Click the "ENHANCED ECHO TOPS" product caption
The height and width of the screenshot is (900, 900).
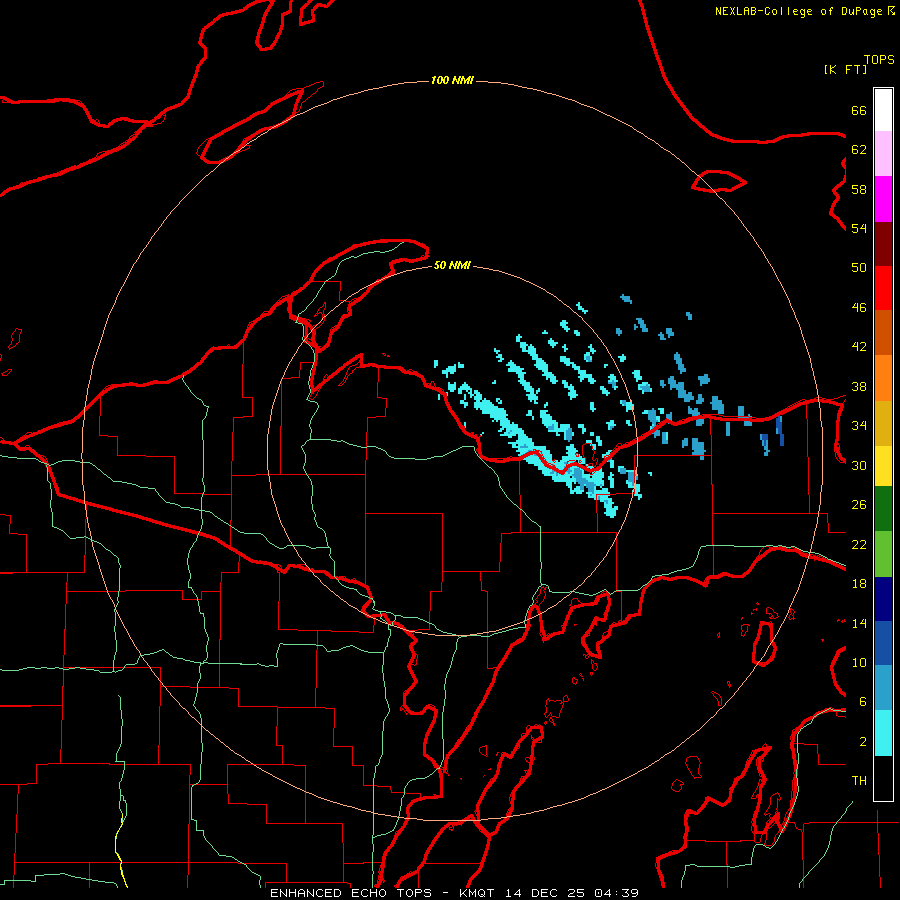pos(351,893)
